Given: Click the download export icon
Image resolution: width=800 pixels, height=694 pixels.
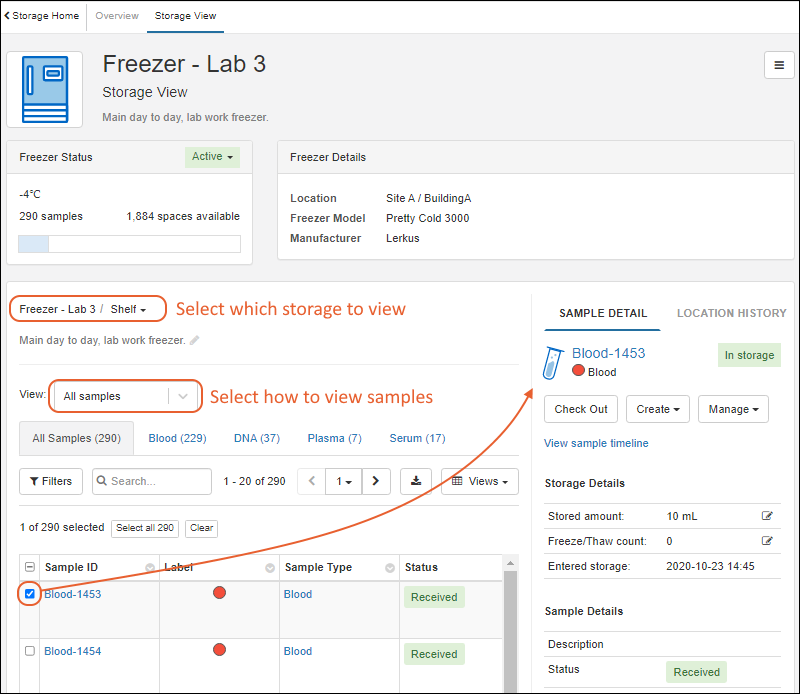Looking at the screenshot, I should coord(415,481).
